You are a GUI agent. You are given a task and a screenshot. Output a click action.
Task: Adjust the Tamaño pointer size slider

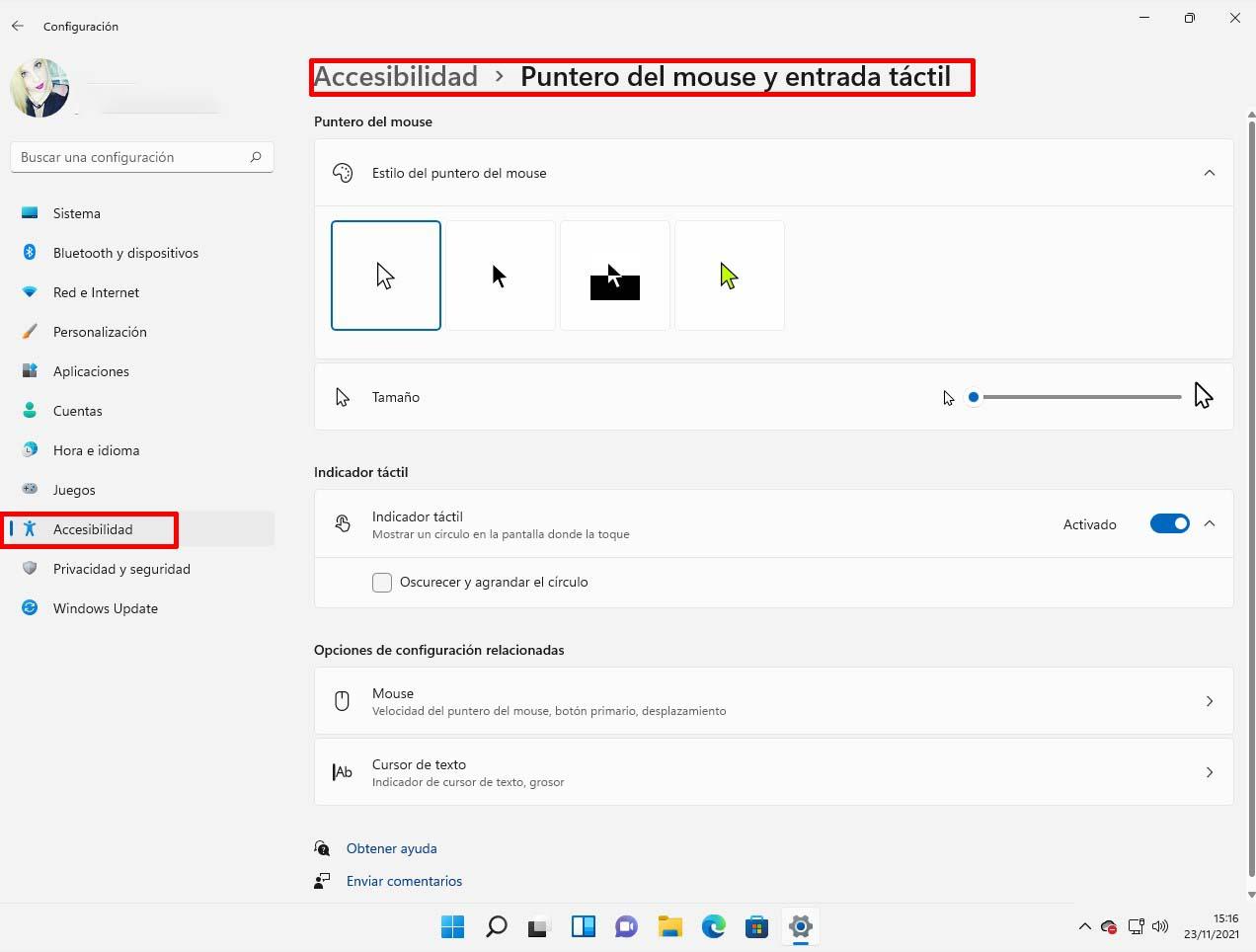coord(973,397)
